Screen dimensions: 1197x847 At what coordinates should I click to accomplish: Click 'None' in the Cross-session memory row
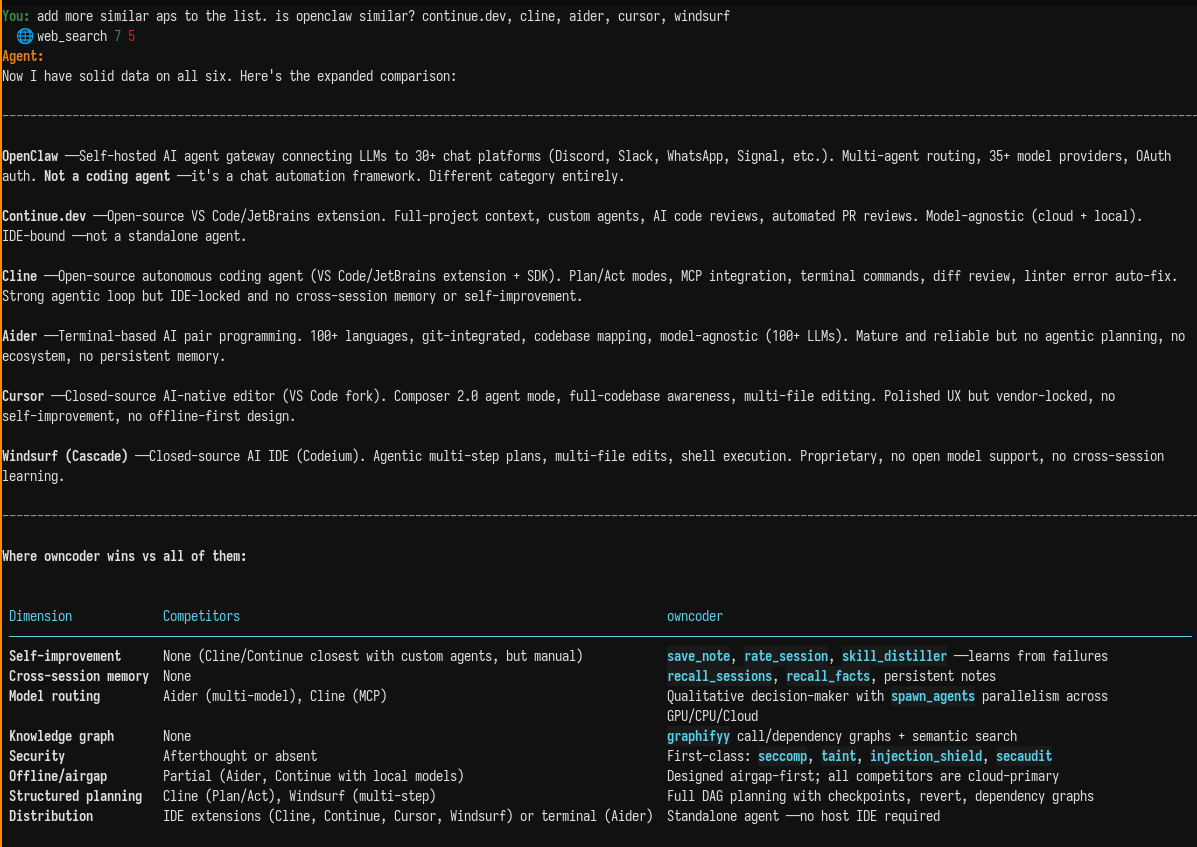point(177,676)
